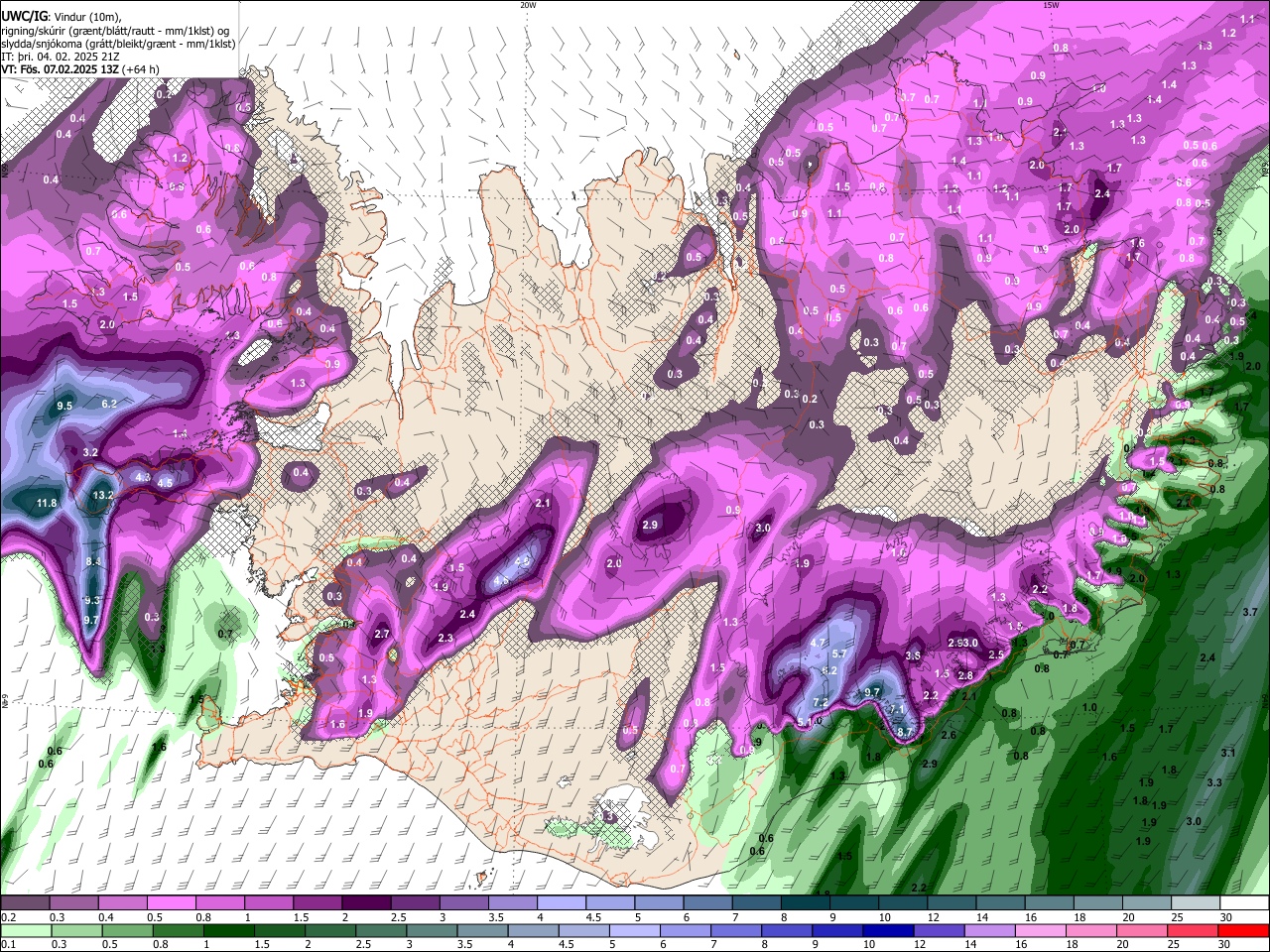Click the UWC/IG title text

pyautogui.click(x=23, y=15)
